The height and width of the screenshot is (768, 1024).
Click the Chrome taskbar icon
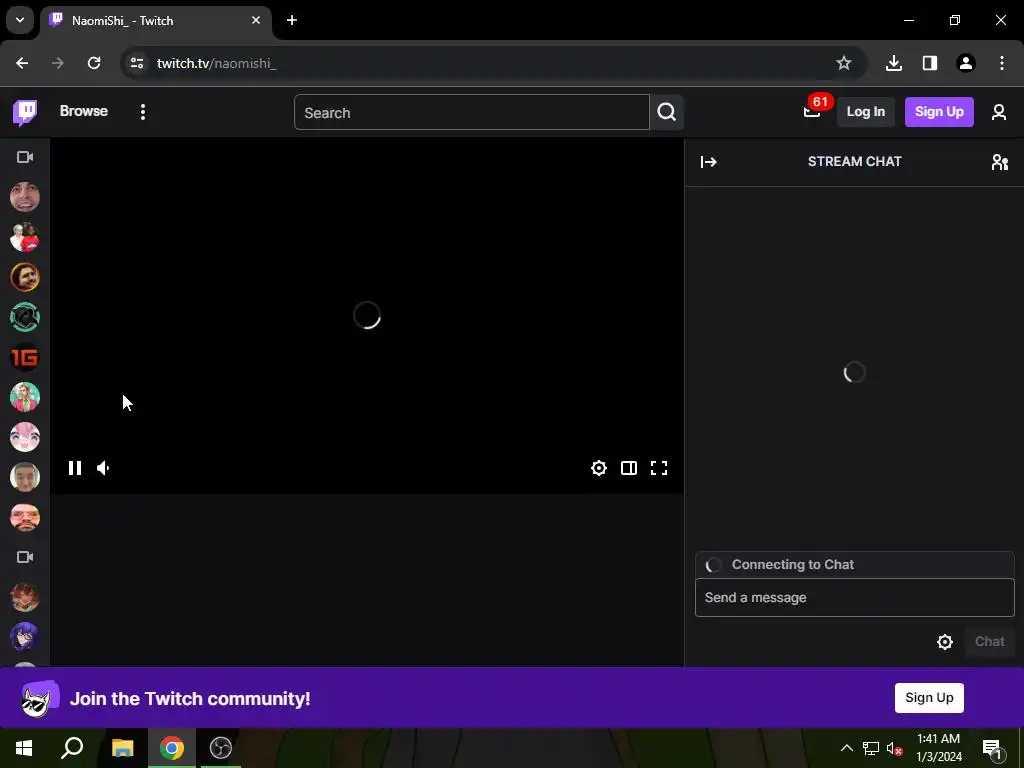(x=171, y=748)
